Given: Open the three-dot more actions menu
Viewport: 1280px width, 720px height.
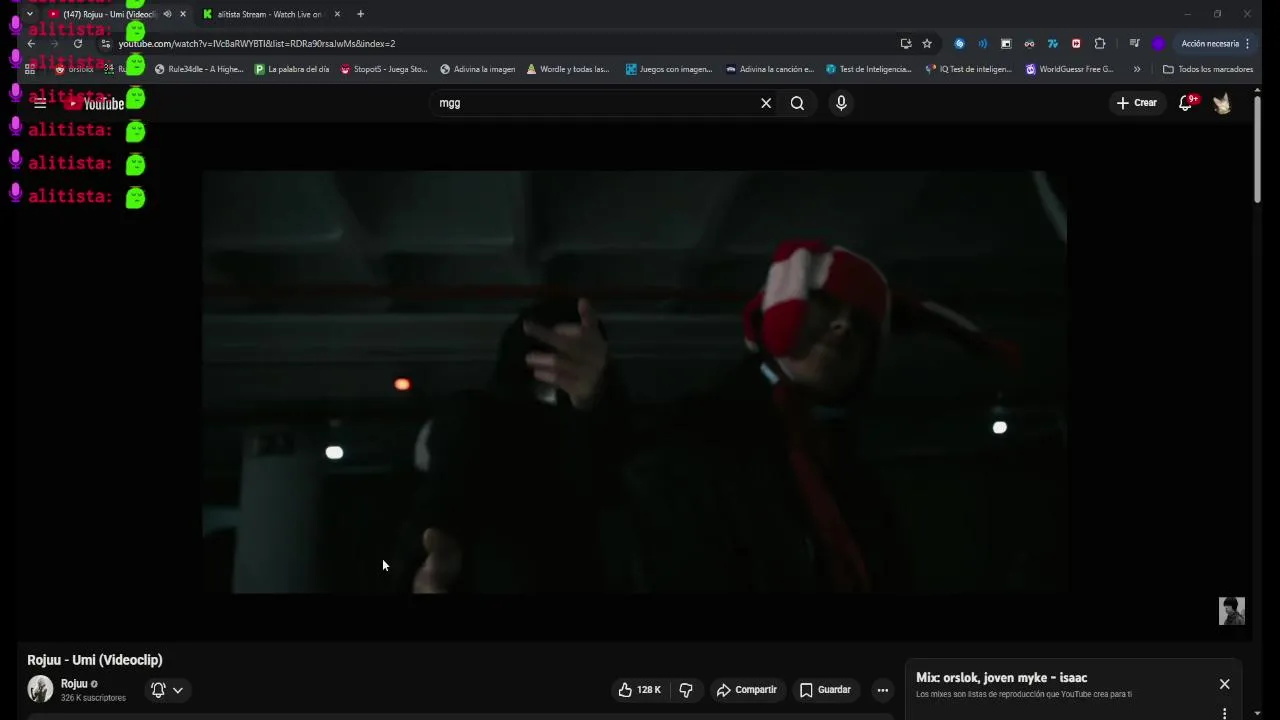Looking at the screenshot, I should click(x=882, y=690).
